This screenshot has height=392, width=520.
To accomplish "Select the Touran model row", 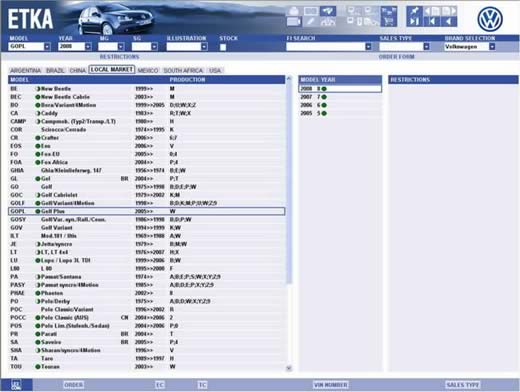I will 147,367.
